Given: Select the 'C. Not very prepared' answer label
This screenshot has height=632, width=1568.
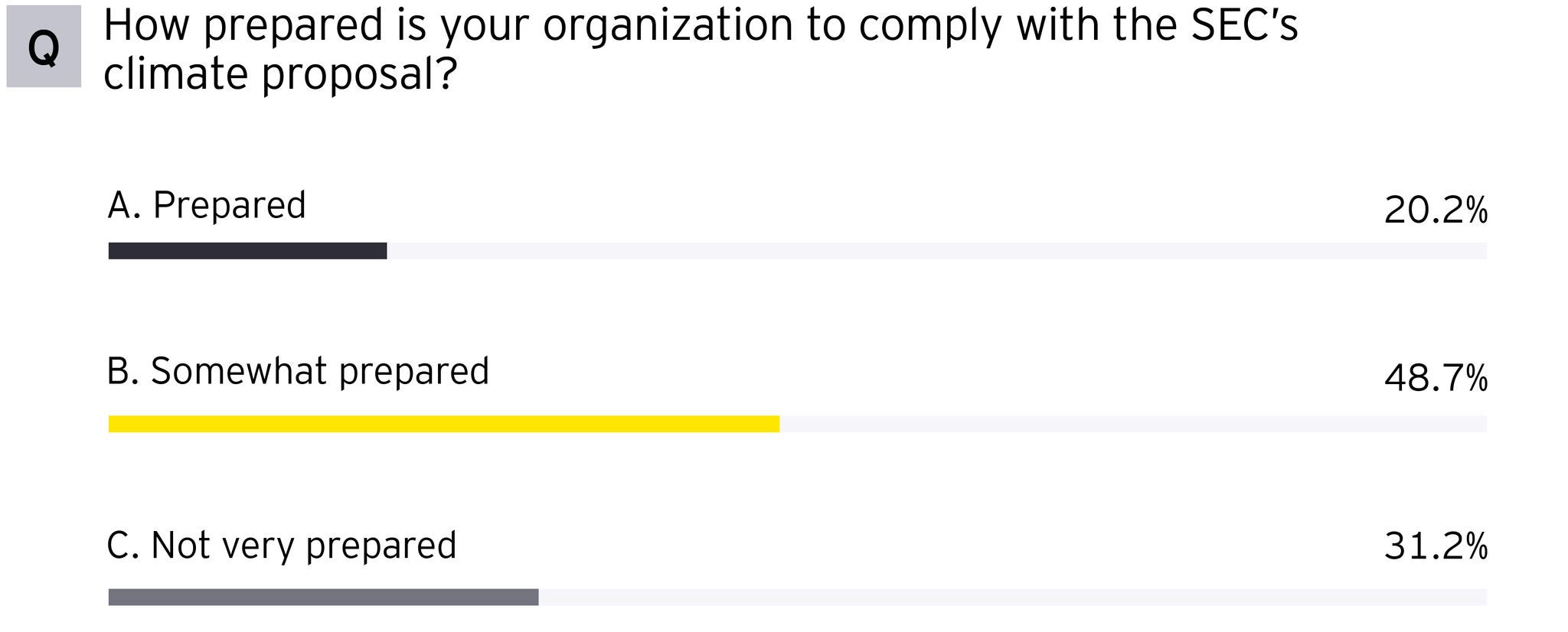Looking at the screenshot, I should 281,546.
